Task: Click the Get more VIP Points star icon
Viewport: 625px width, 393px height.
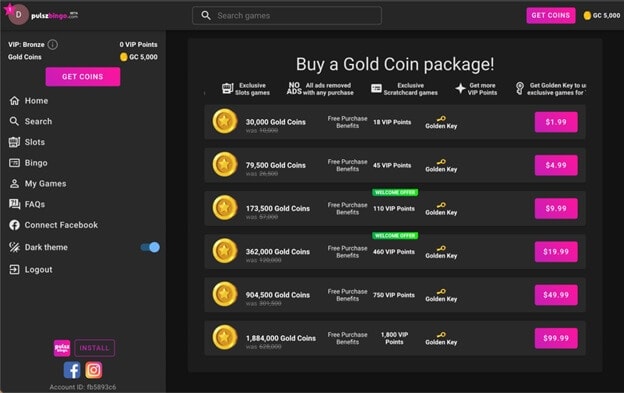Action: click(x=460, y=88)
